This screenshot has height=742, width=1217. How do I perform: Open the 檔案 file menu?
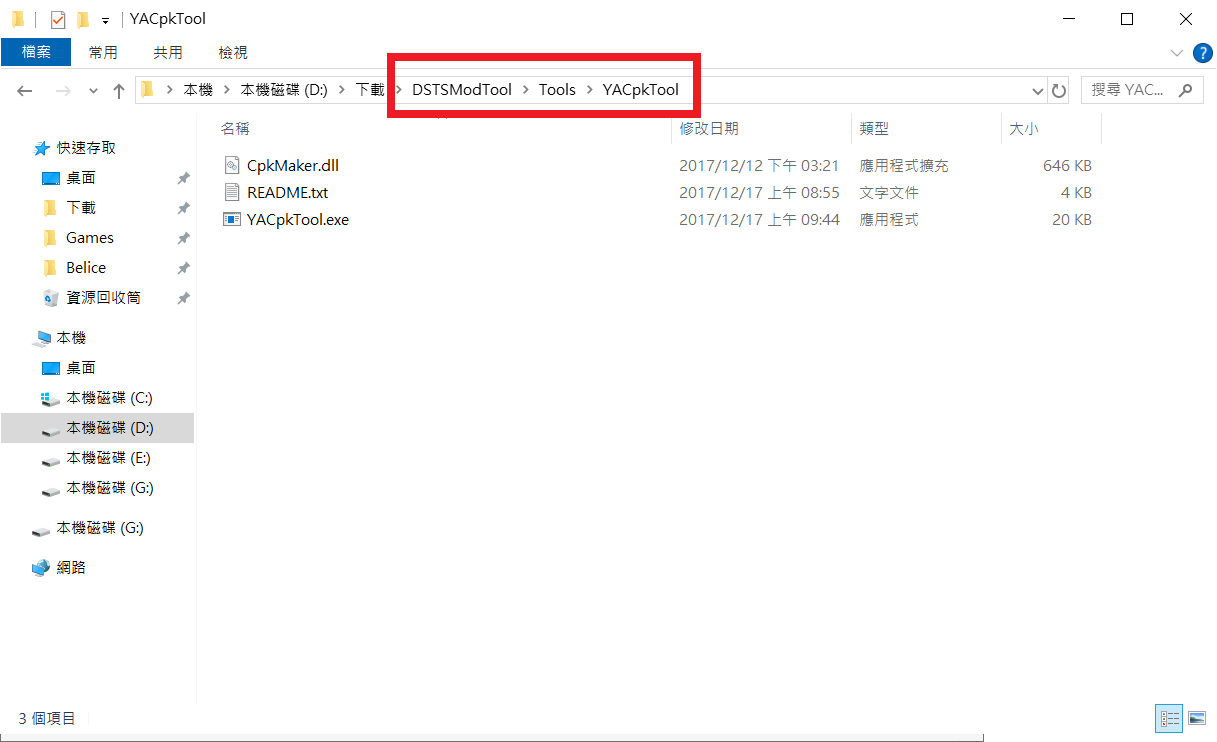click(36, 52)
